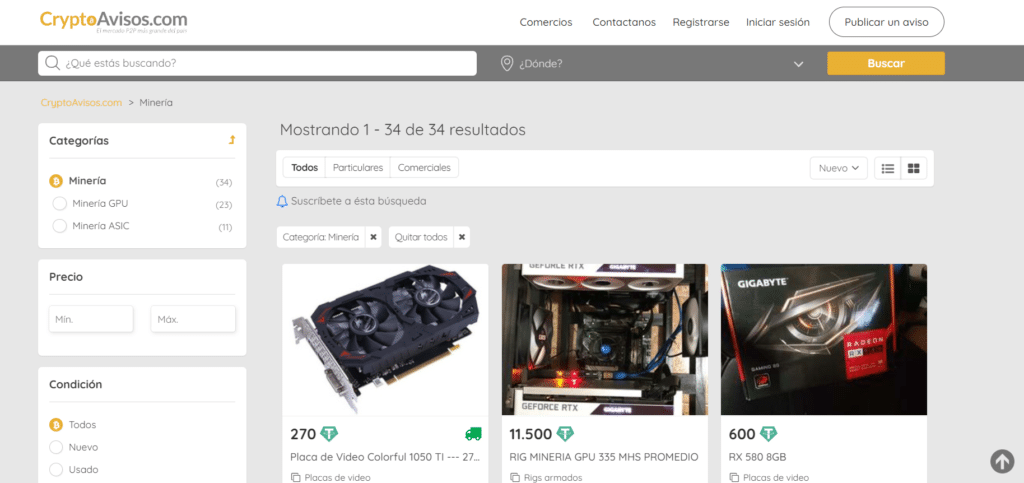Select the Minería ASIC radio button

(x=59, y=226)
